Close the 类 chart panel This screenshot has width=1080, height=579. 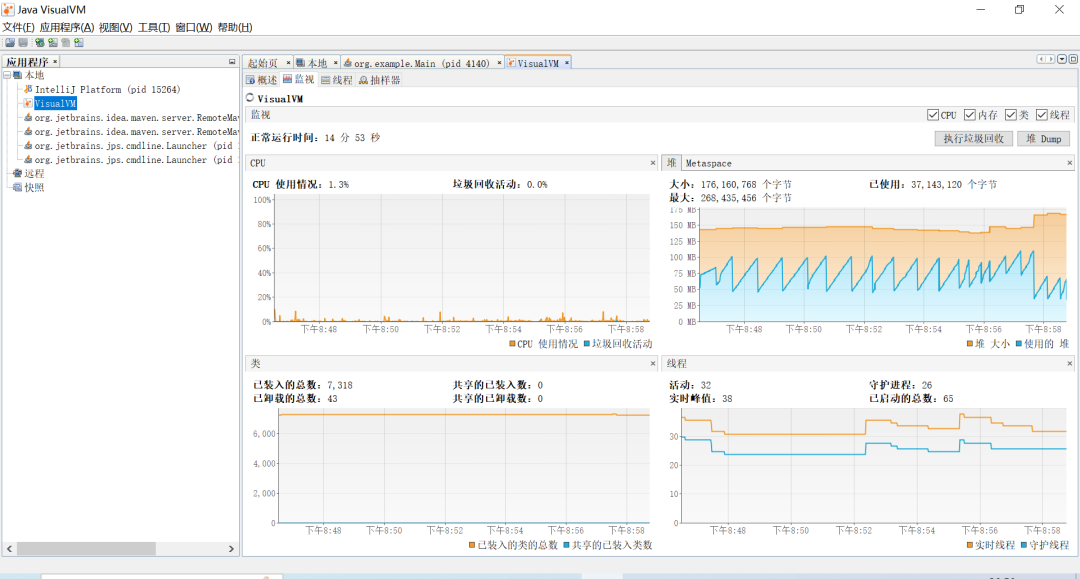(x=653, y=364)
